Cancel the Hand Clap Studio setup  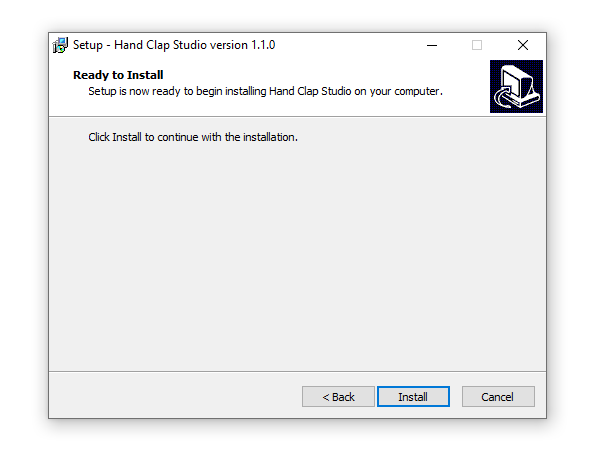pyautogui.click(x=498, y=397)
